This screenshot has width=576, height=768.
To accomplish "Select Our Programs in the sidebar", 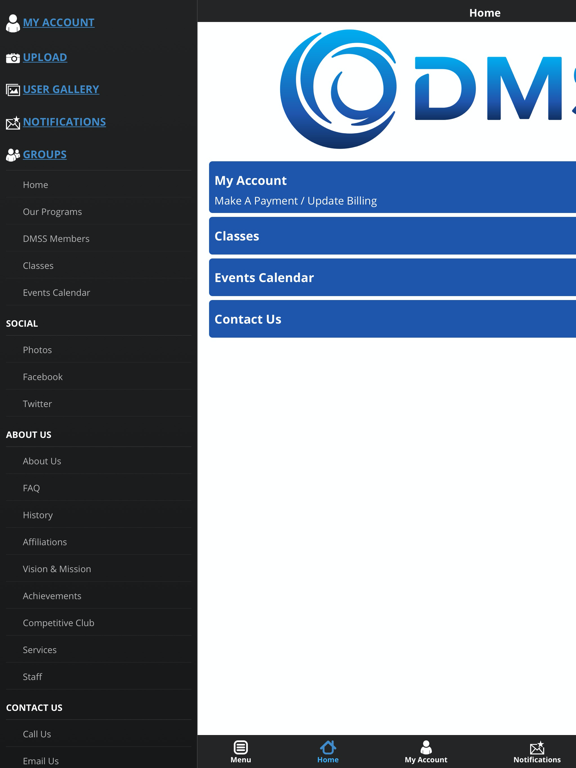I will click(98, 212).
